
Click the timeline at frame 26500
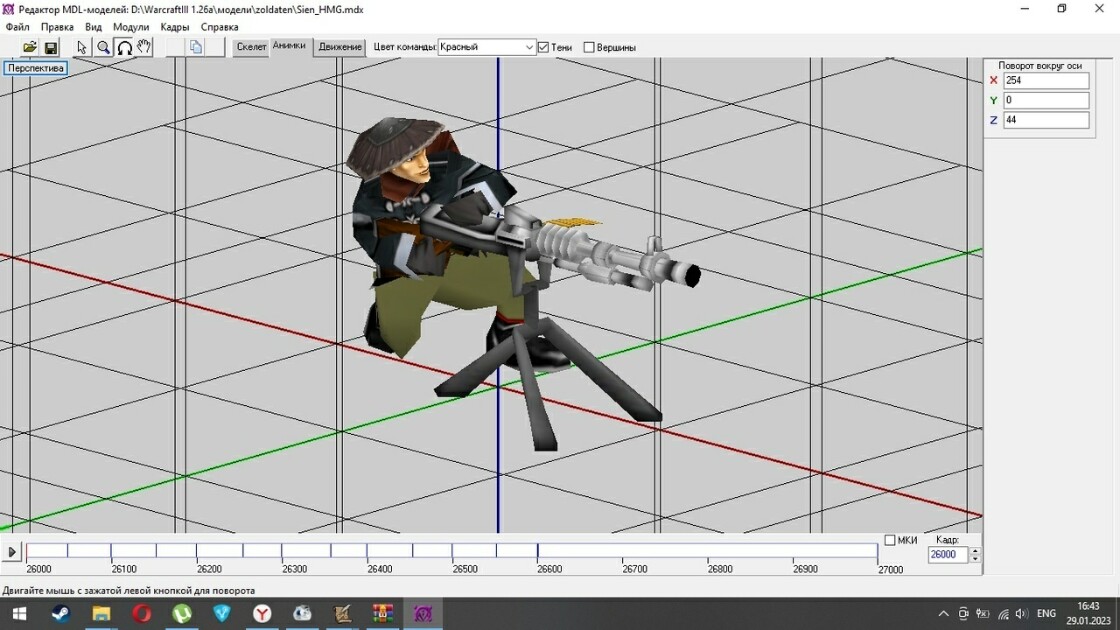pyautogui.click(x=452, y=551)
